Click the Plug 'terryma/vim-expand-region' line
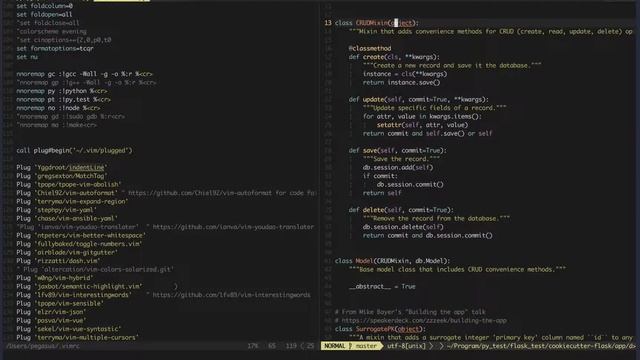This screenshot has height=360, width=640. click(x=72, y=201)
